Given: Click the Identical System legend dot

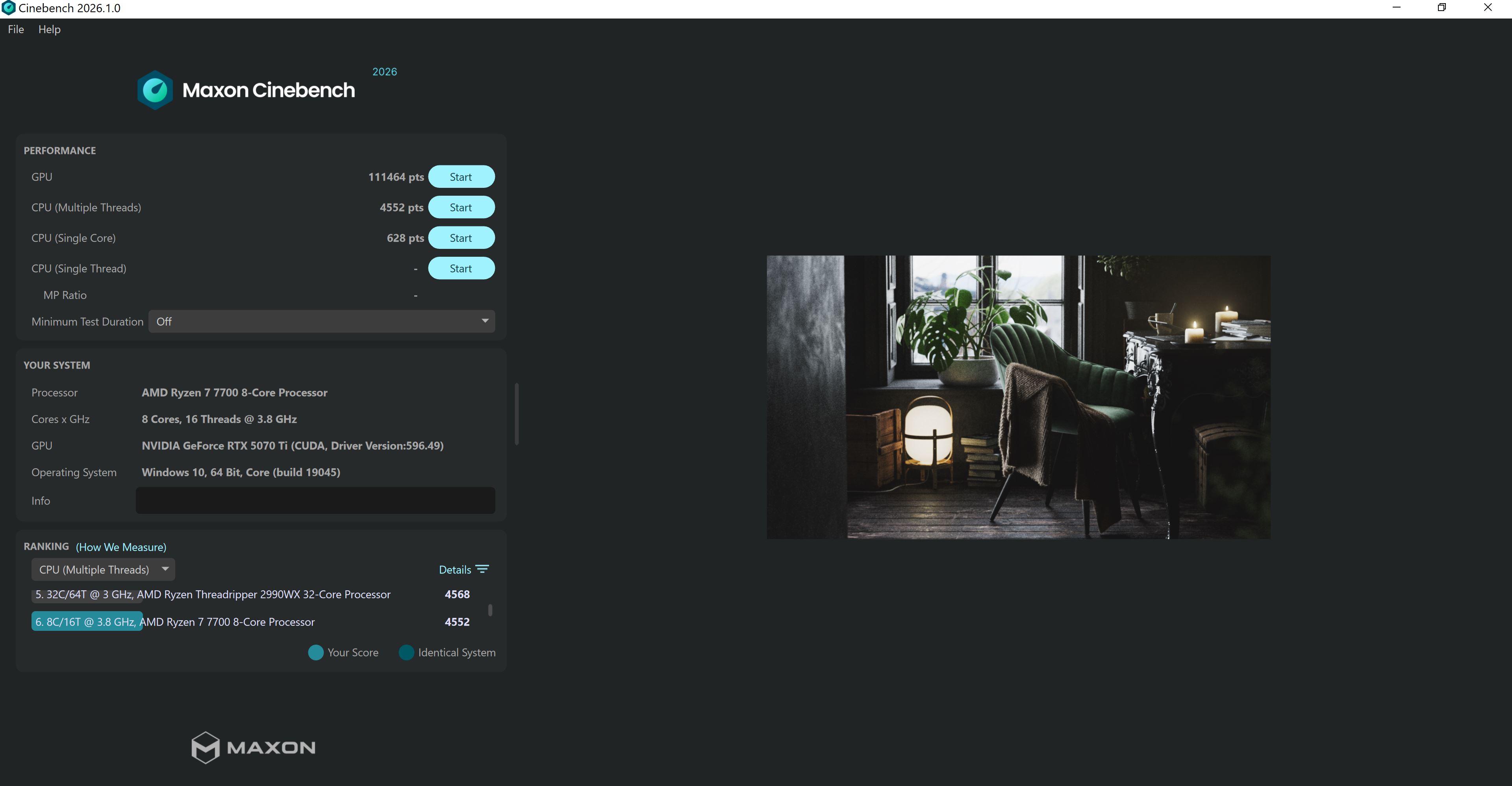Looking at the screenshot, I should [406, 653].
